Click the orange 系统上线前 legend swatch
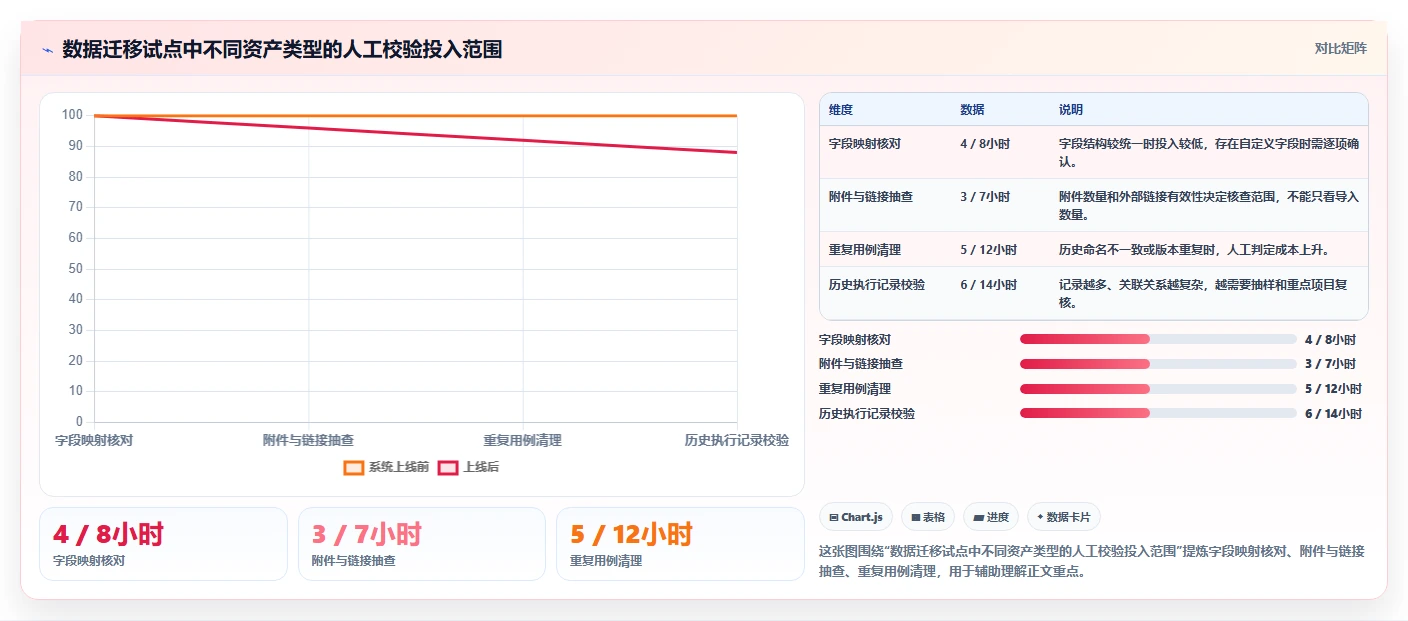Viewport: 1408px width, 621px height. (354, 467)
